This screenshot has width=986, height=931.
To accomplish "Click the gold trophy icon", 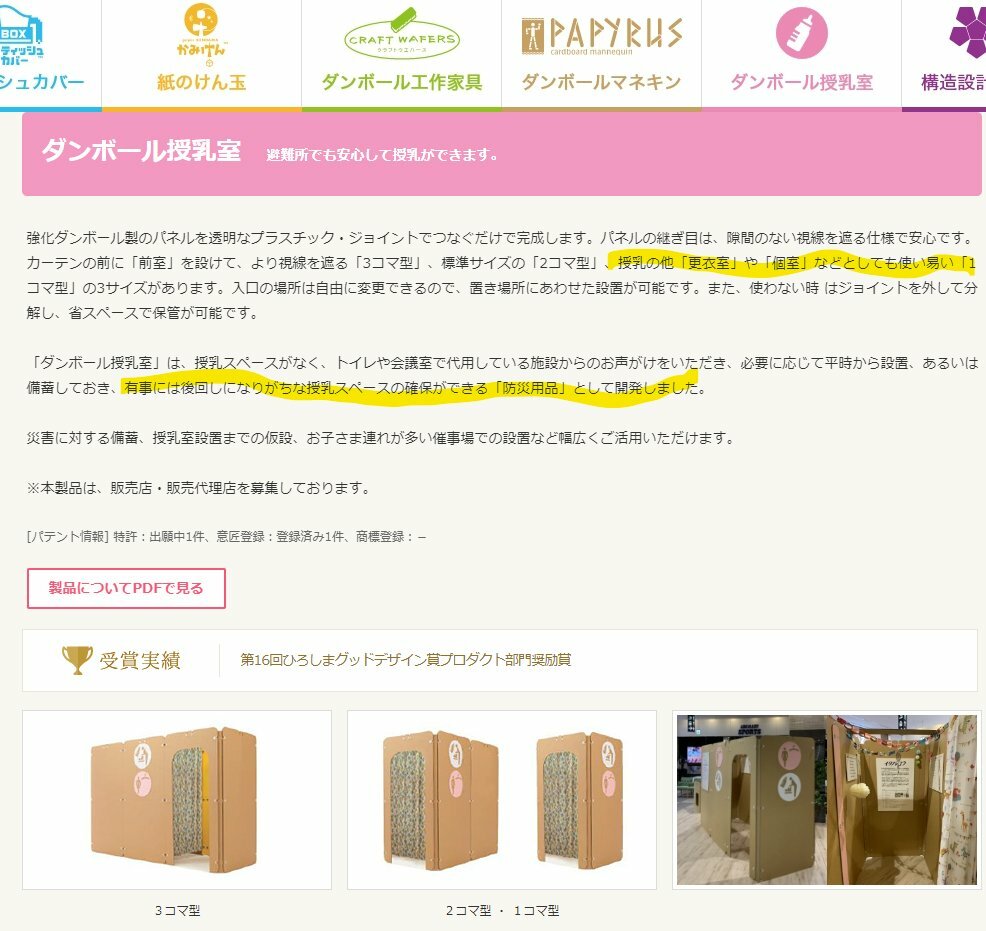I will click(77, 660).
